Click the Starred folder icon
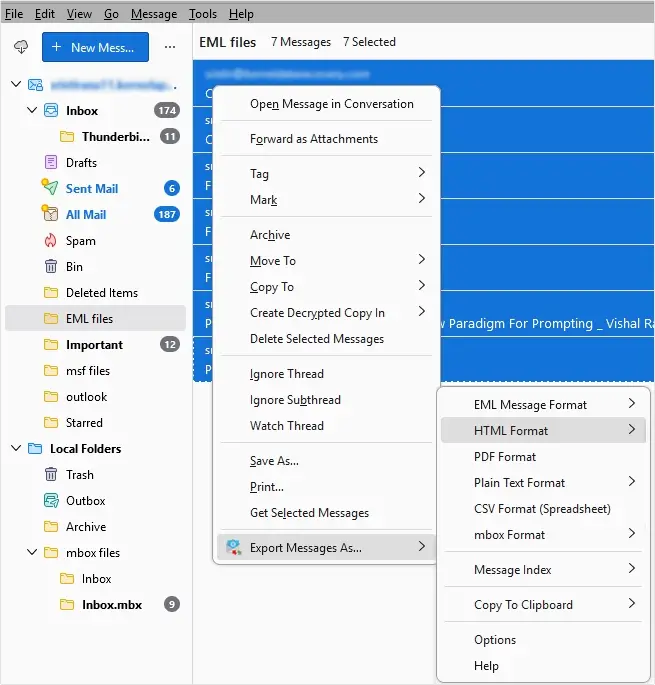The height and width of the screenshot is (685, 655). [51, 422]
